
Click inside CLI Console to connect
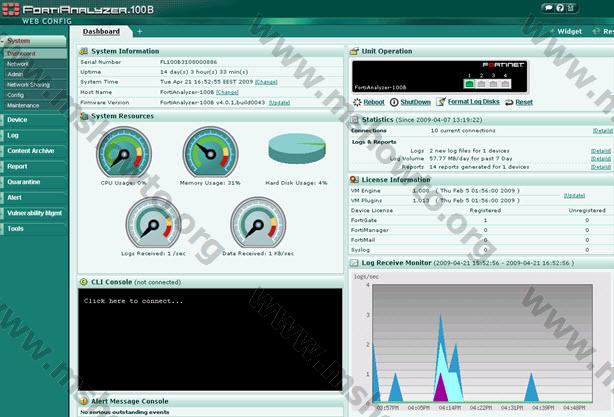[210, 339]
